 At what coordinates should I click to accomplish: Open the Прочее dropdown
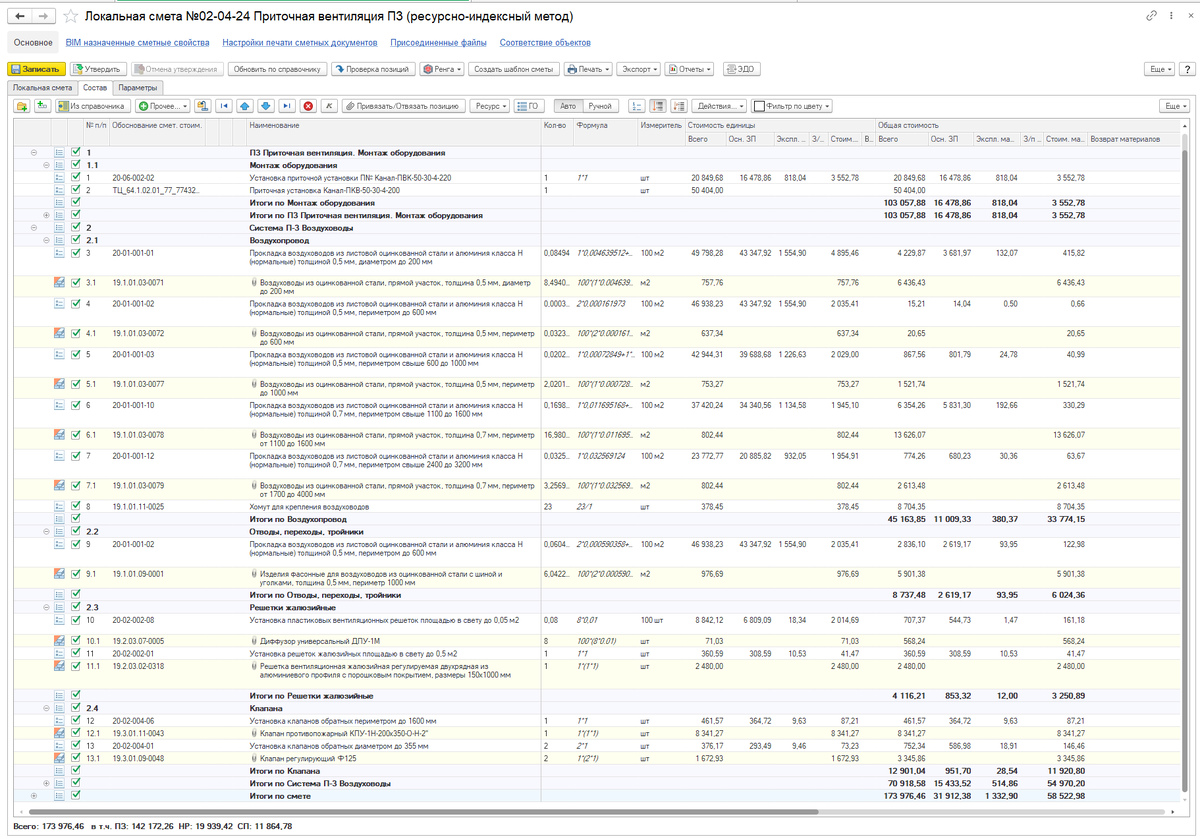click(162, 105)
